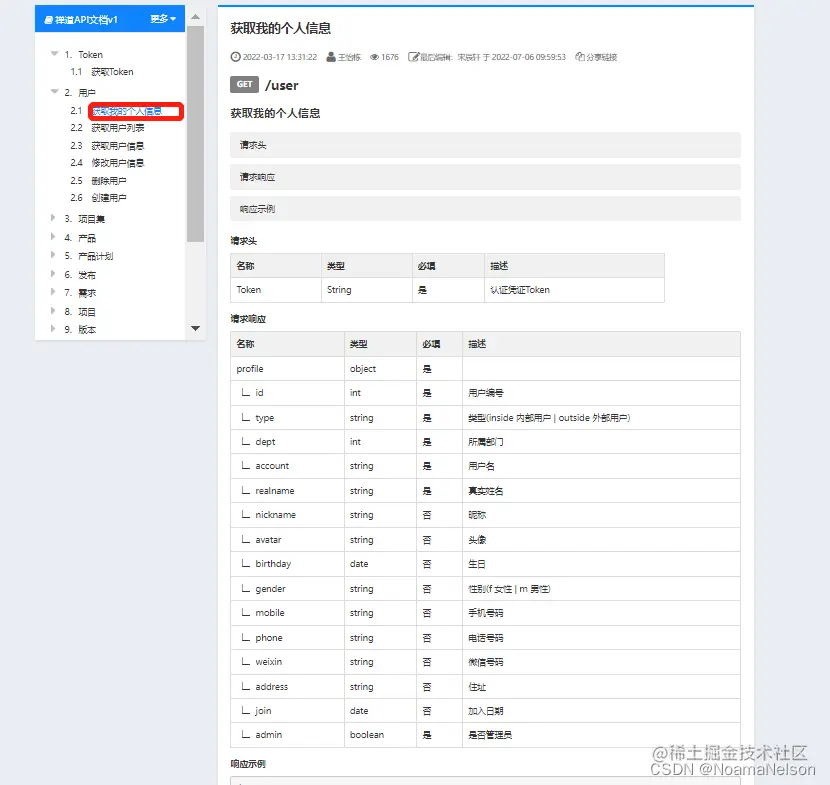The image size is (830, 785).
Task: Click the eye view-count icon
Action: click(x=374, y=57)
